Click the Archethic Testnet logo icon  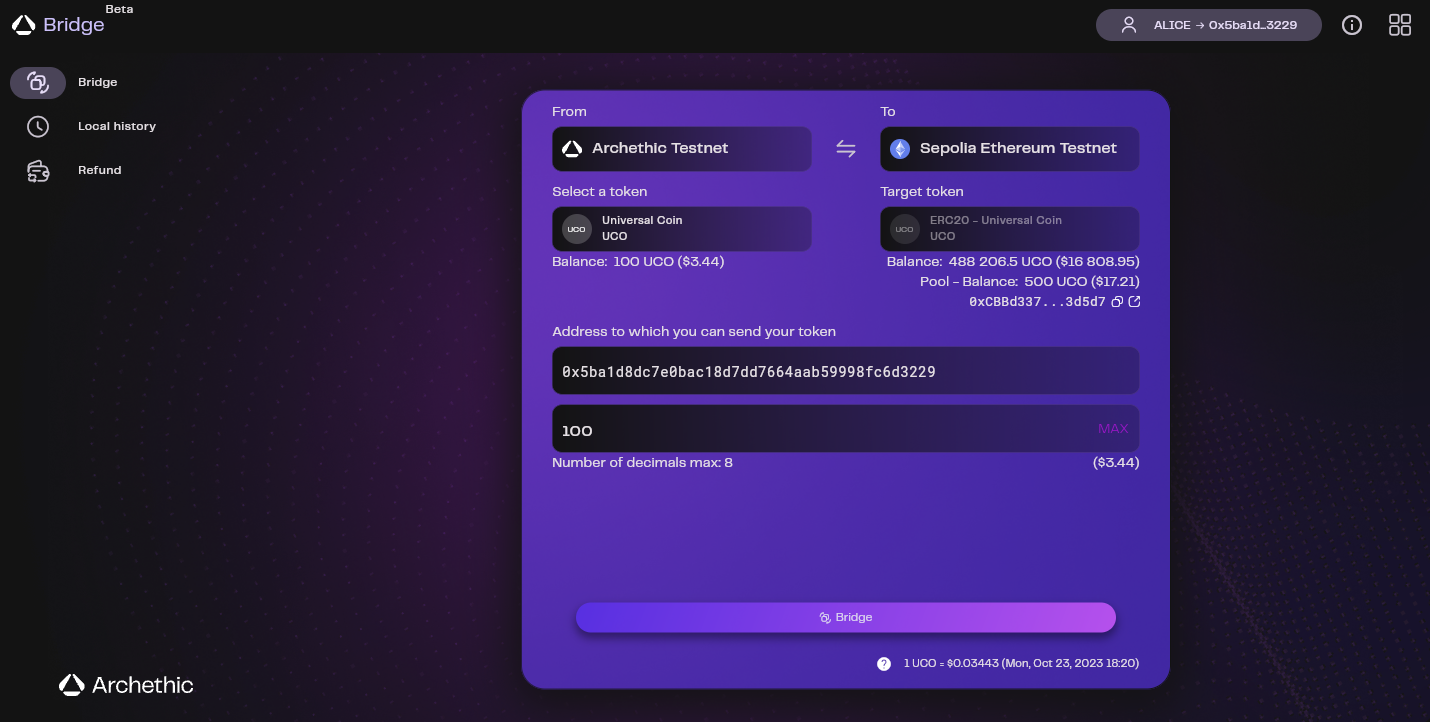(x=572, y=149)
